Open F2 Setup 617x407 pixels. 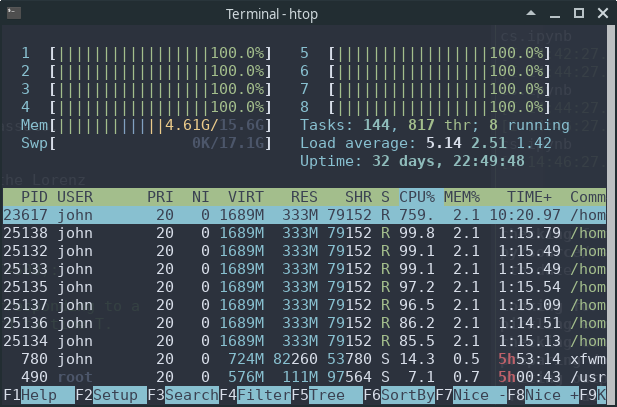[111, 395]
